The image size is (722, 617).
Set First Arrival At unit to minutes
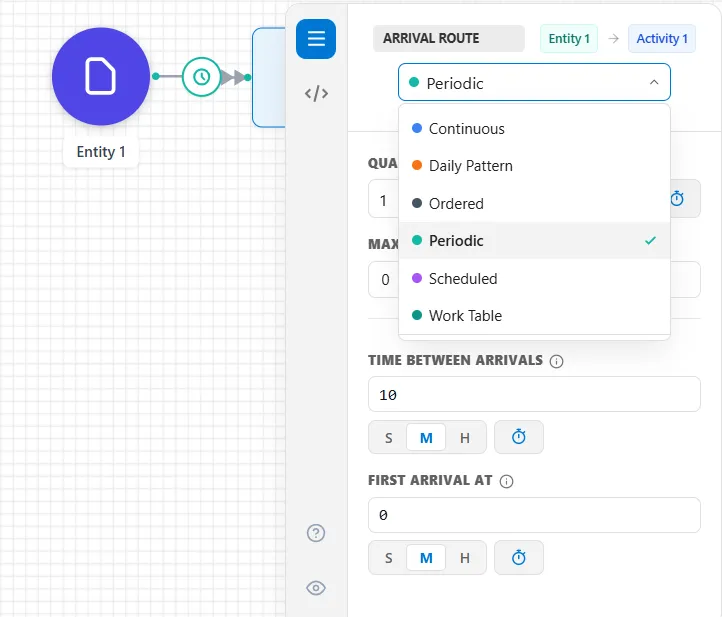[x=426, y=558]
